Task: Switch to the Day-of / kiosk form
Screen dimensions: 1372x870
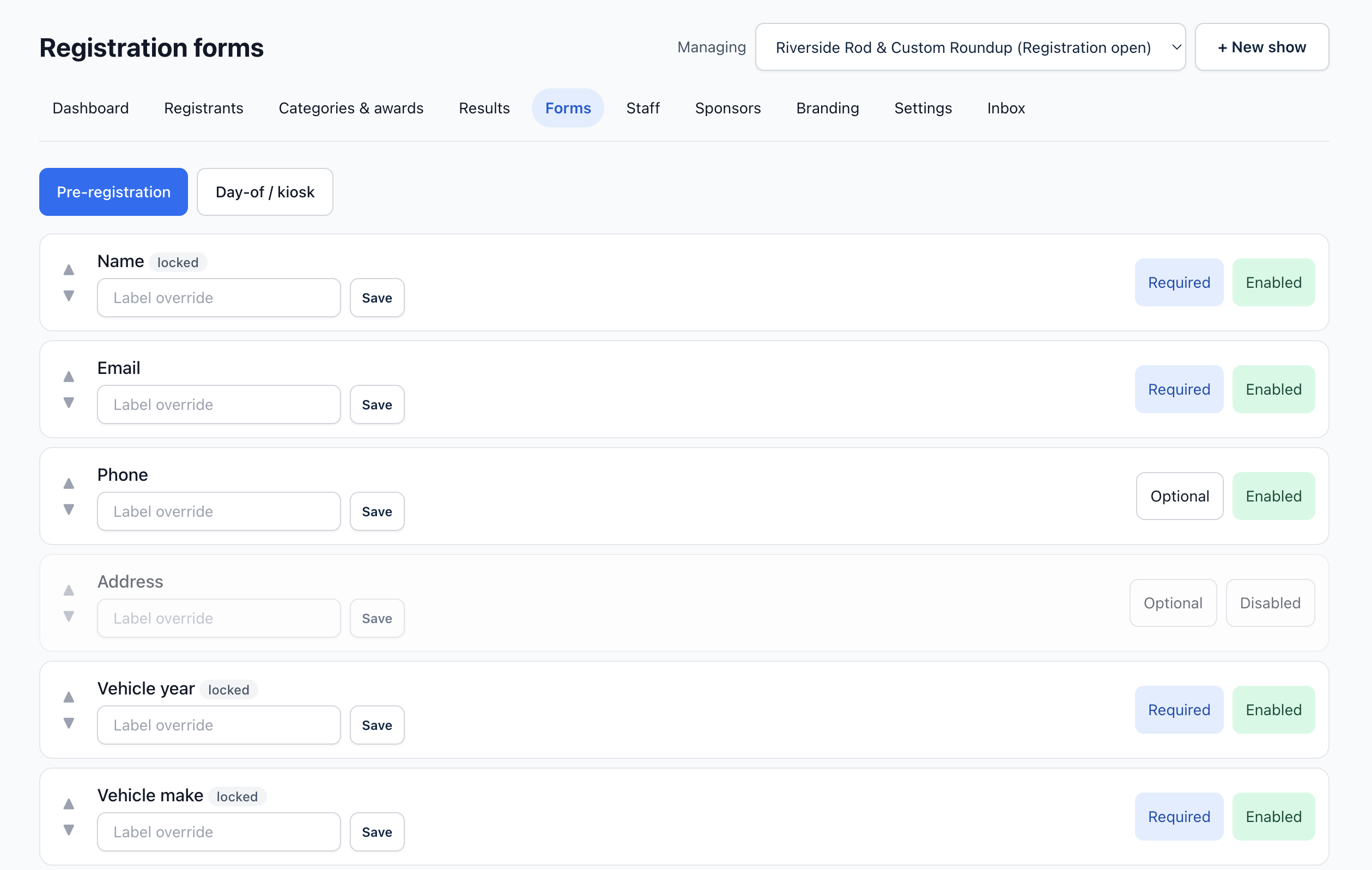Action: click(265, 192)
